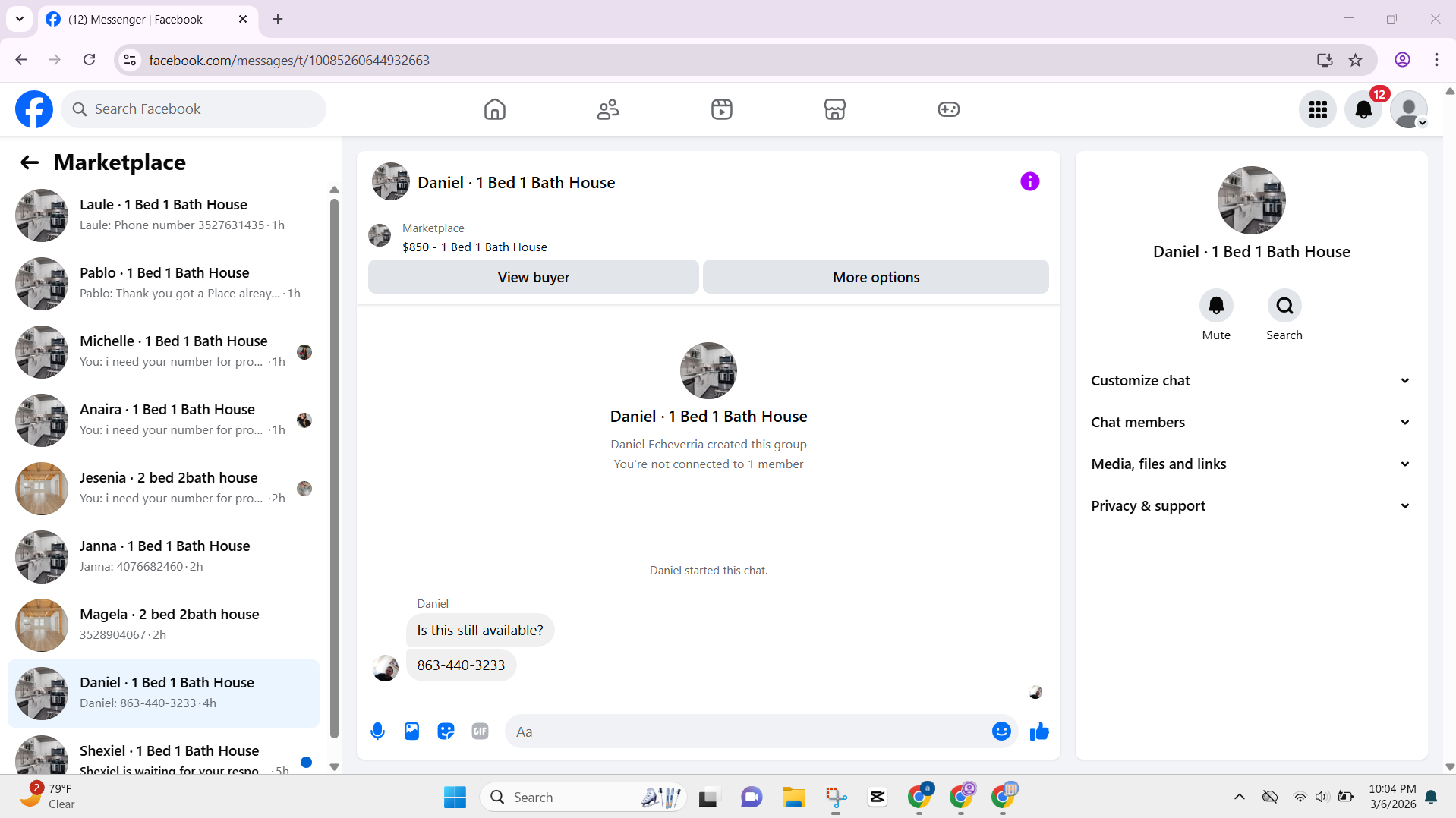Choose a GIF icon

coord(480,731)
